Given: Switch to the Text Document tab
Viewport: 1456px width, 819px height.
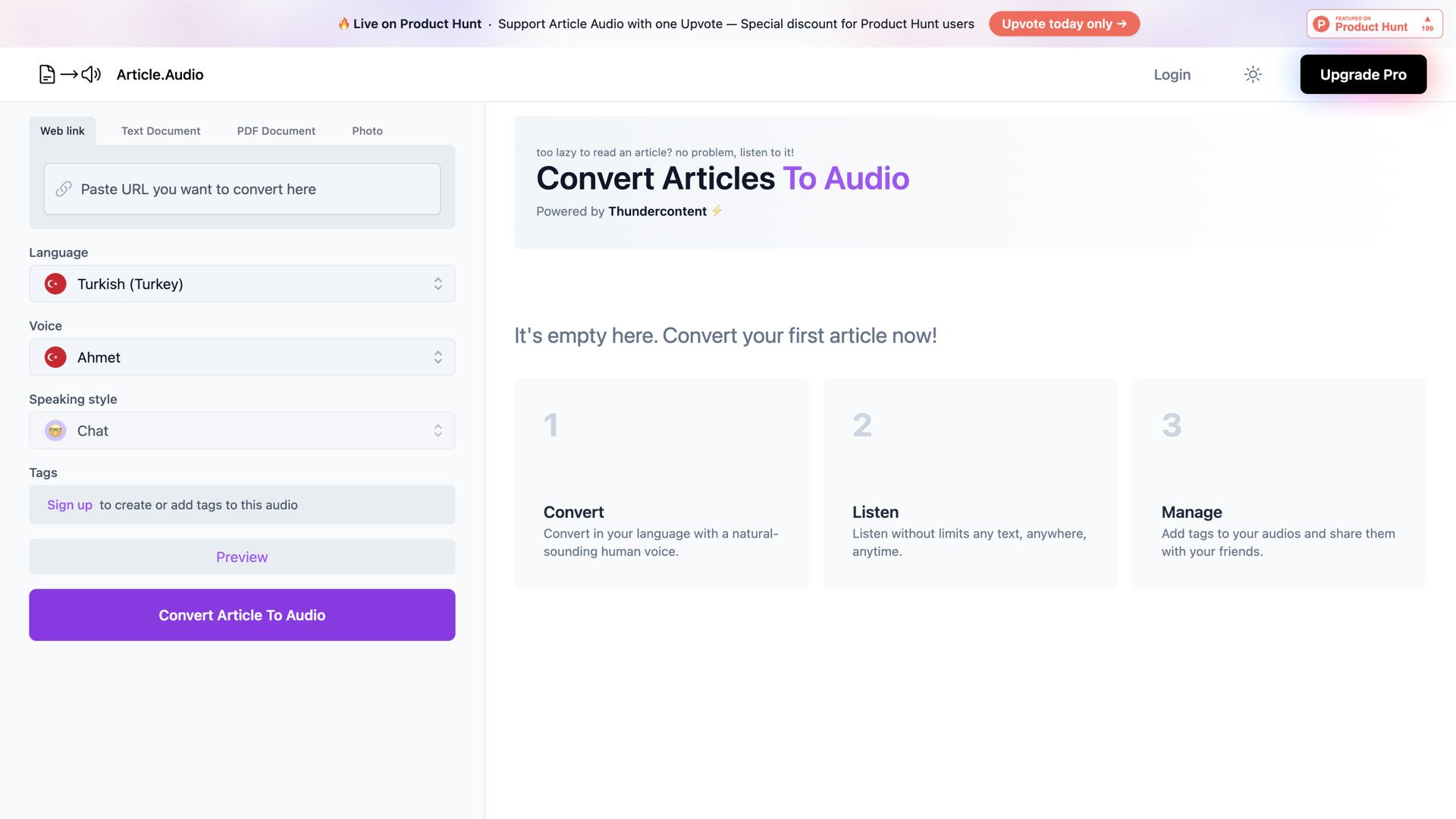Looking at the screenshot, I should coord(160,130).
